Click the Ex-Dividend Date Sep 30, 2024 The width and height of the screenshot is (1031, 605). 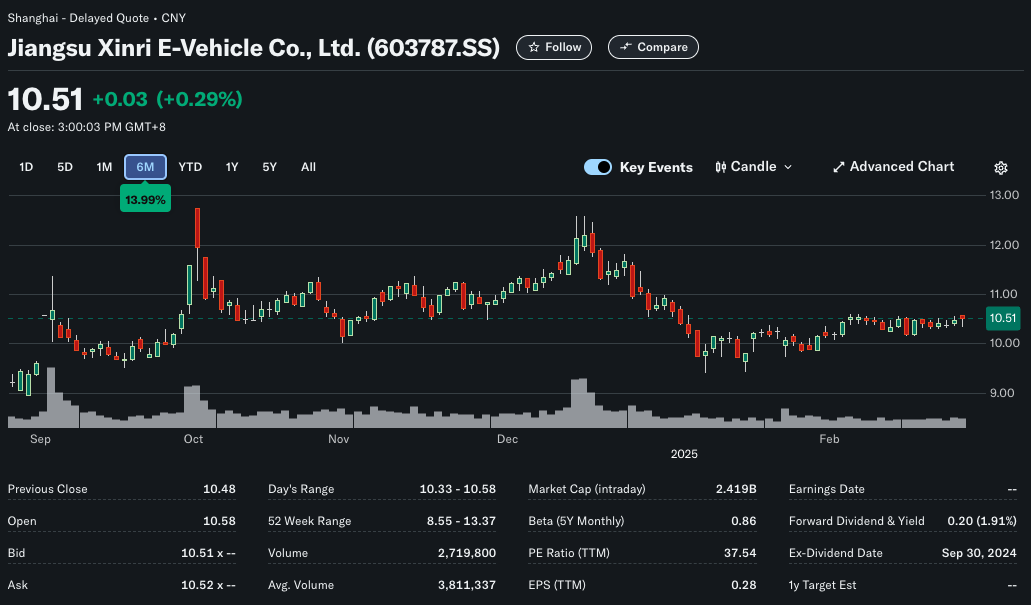(x=979, y=553)
